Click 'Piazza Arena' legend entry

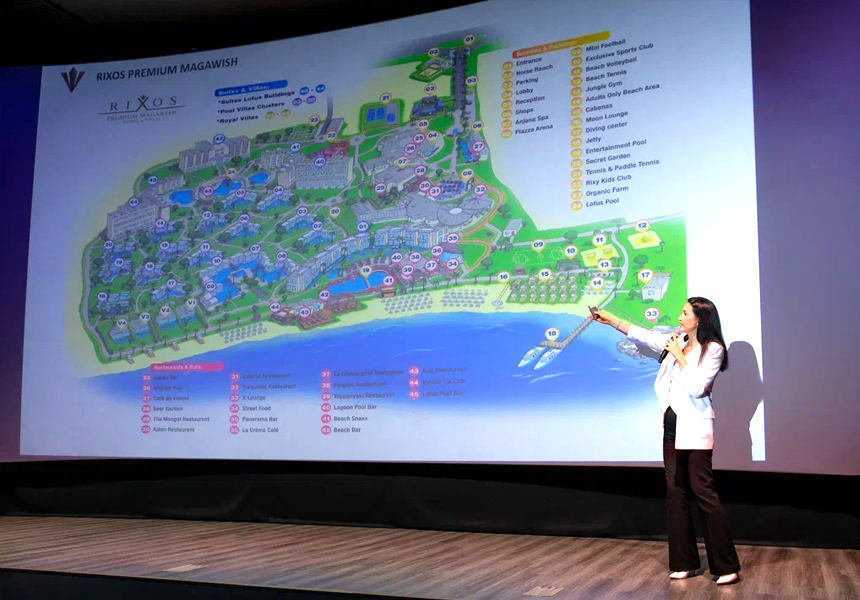[x=534, y=129]
